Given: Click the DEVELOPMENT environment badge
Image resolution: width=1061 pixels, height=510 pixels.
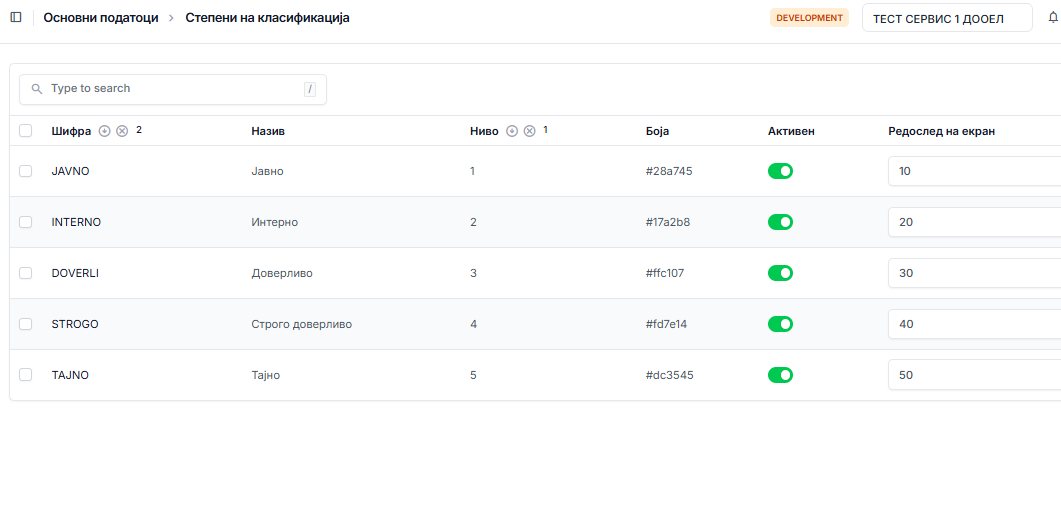Looking at the screenshot, I should click(x=809, y=18).
